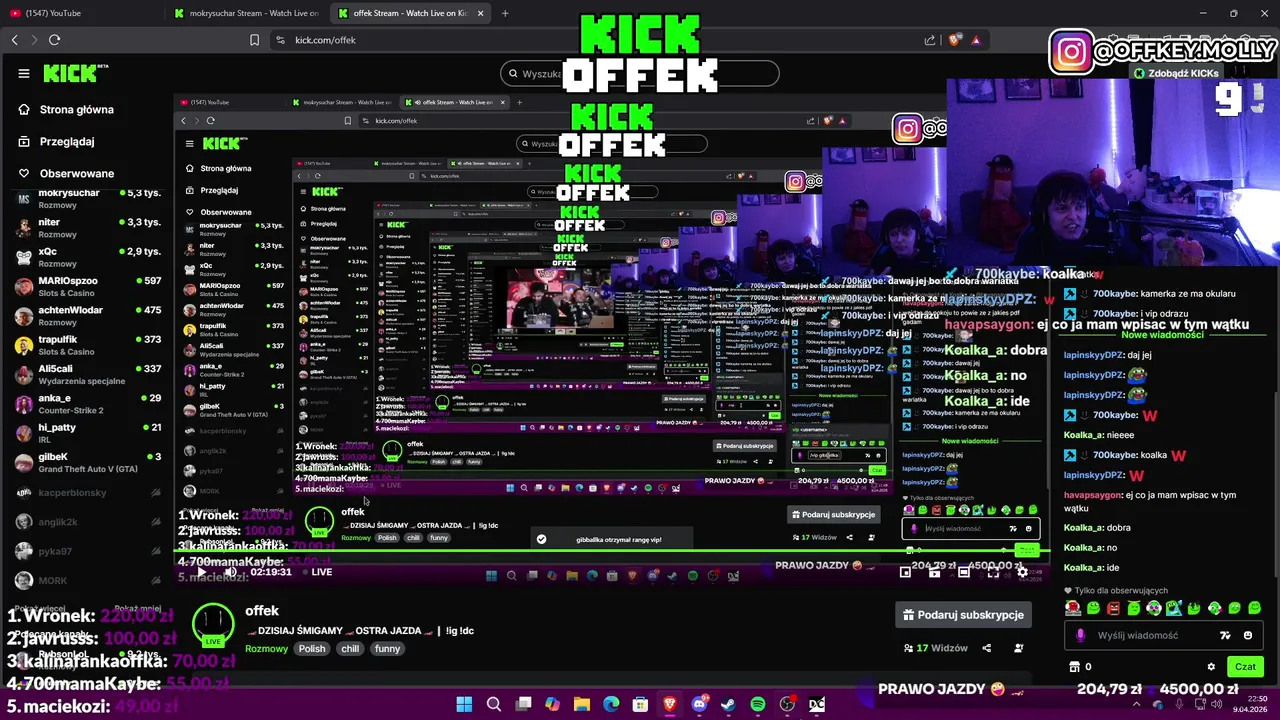Click the search magnifier in Kick search
The image size is (1280, 720).
513,73
